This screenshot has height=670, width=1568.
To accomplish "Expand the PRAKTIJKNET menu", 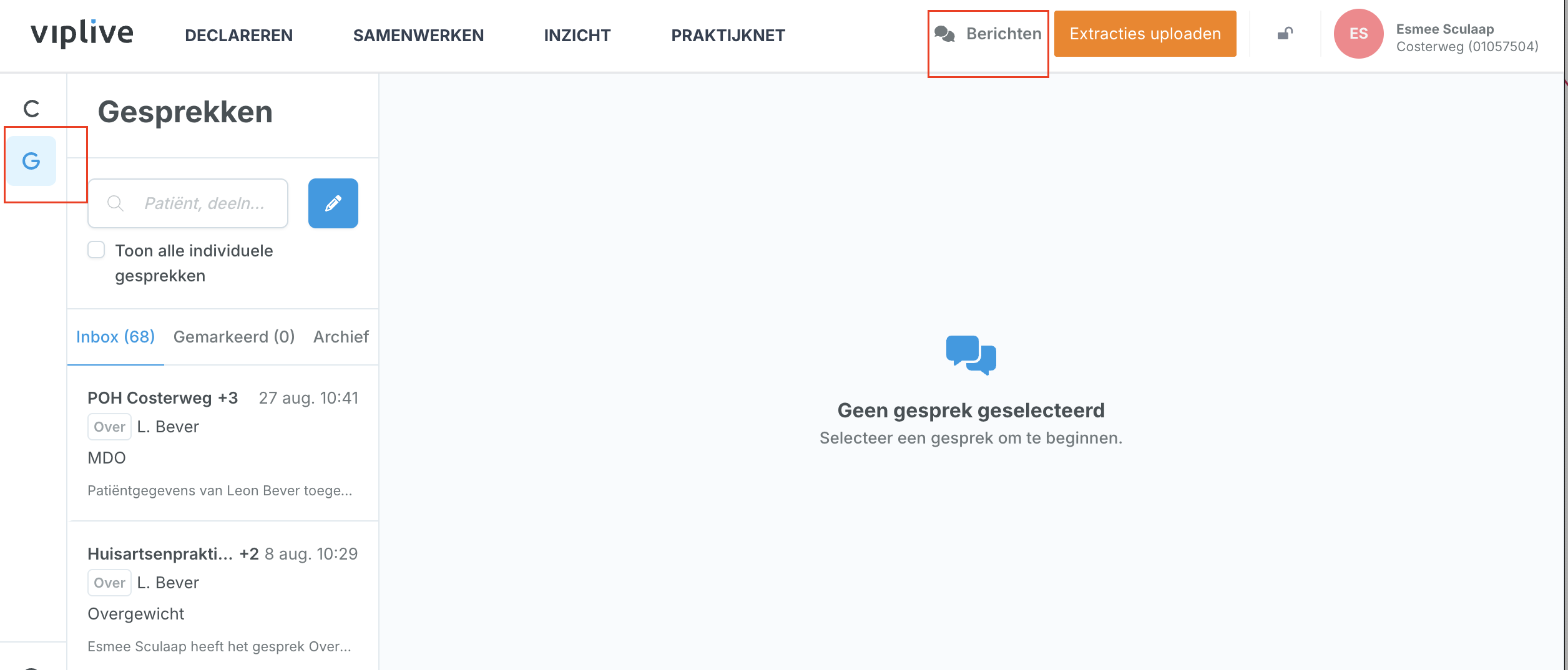I will click(728, 36).
